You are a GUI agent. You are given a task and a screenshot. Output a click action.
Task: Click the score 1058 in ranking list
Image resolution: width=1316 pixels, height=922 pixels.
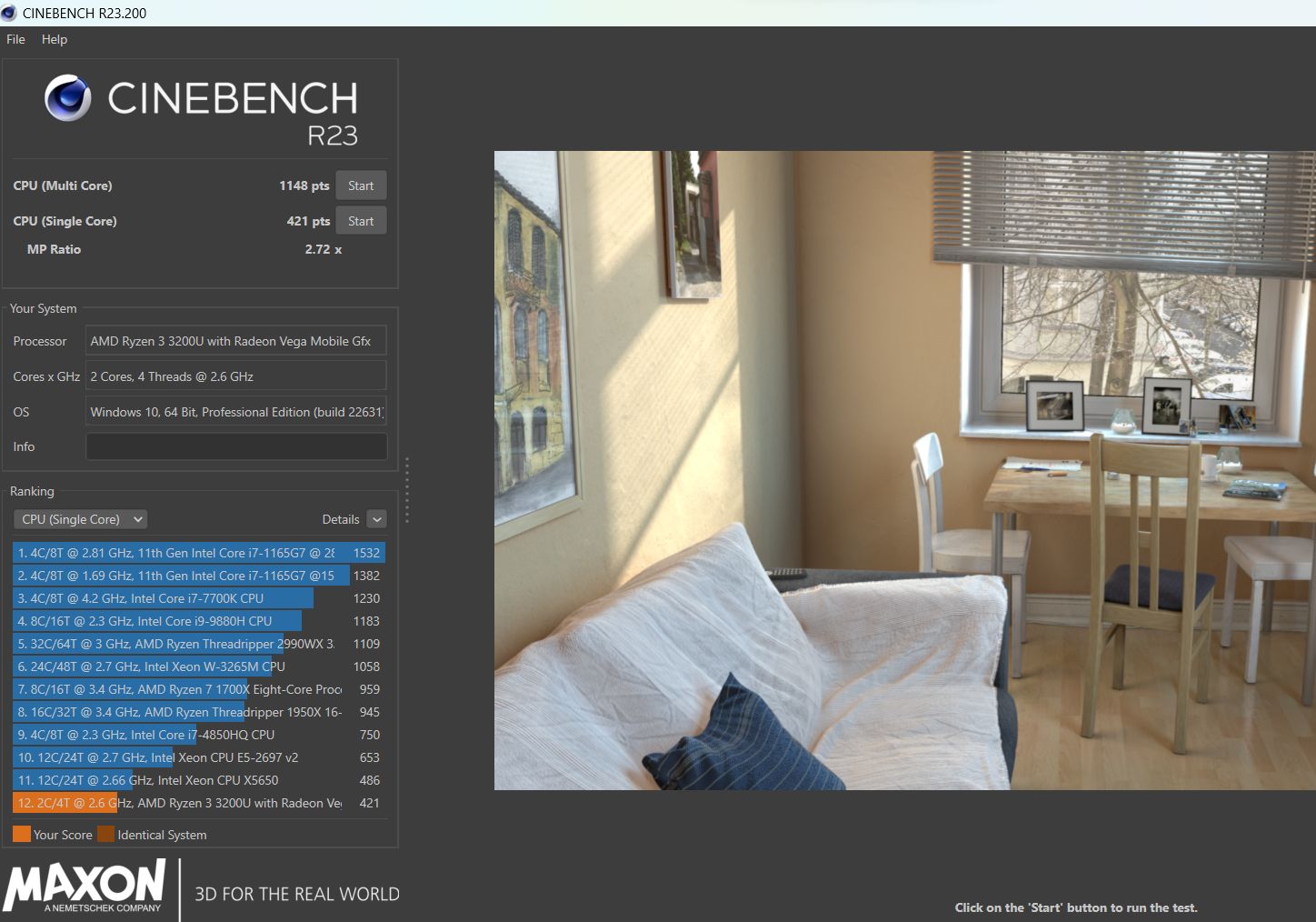[366, 666]
